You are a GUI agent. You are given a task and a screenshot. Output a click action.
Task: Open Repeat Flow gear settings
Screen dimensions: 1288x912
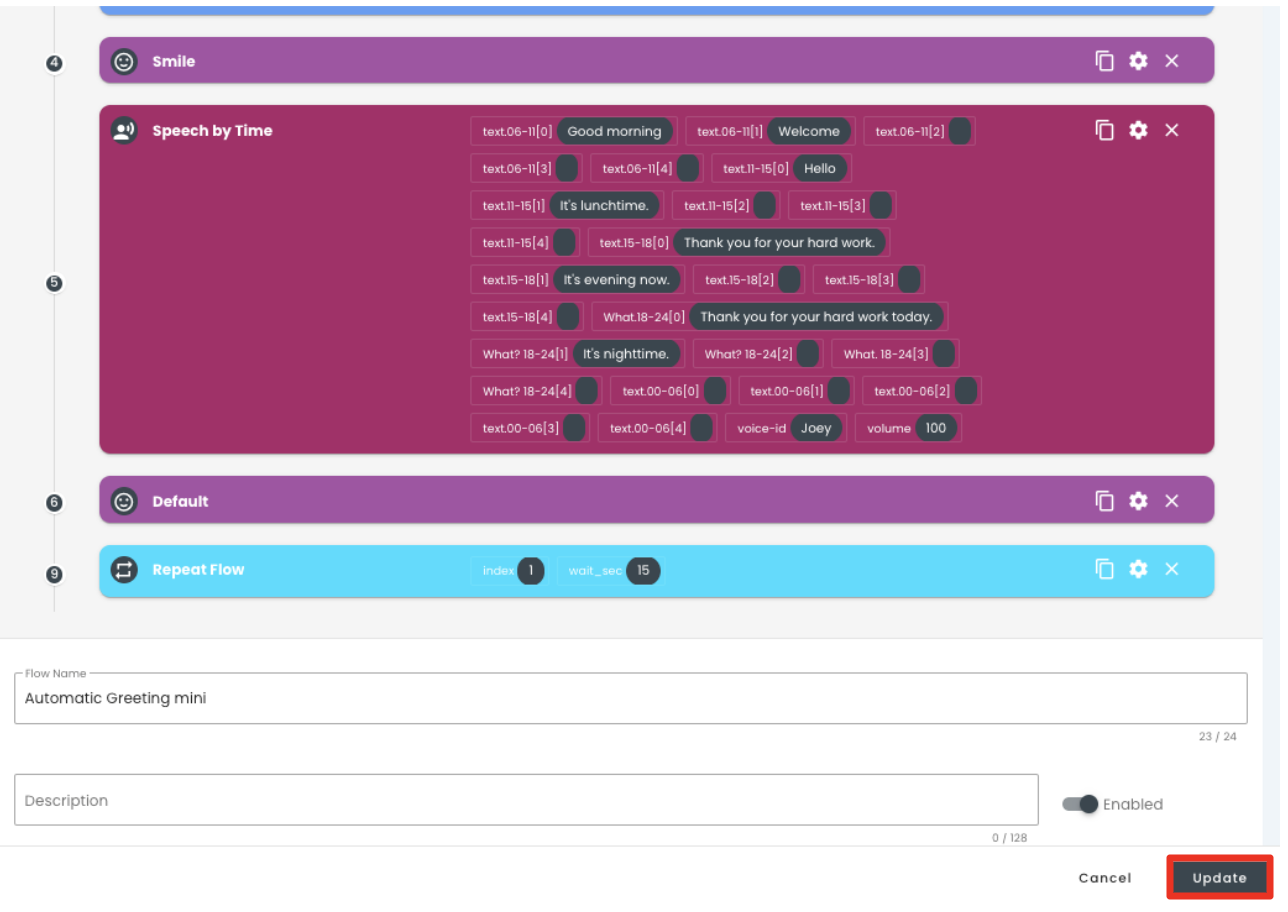pos(1138,569)
